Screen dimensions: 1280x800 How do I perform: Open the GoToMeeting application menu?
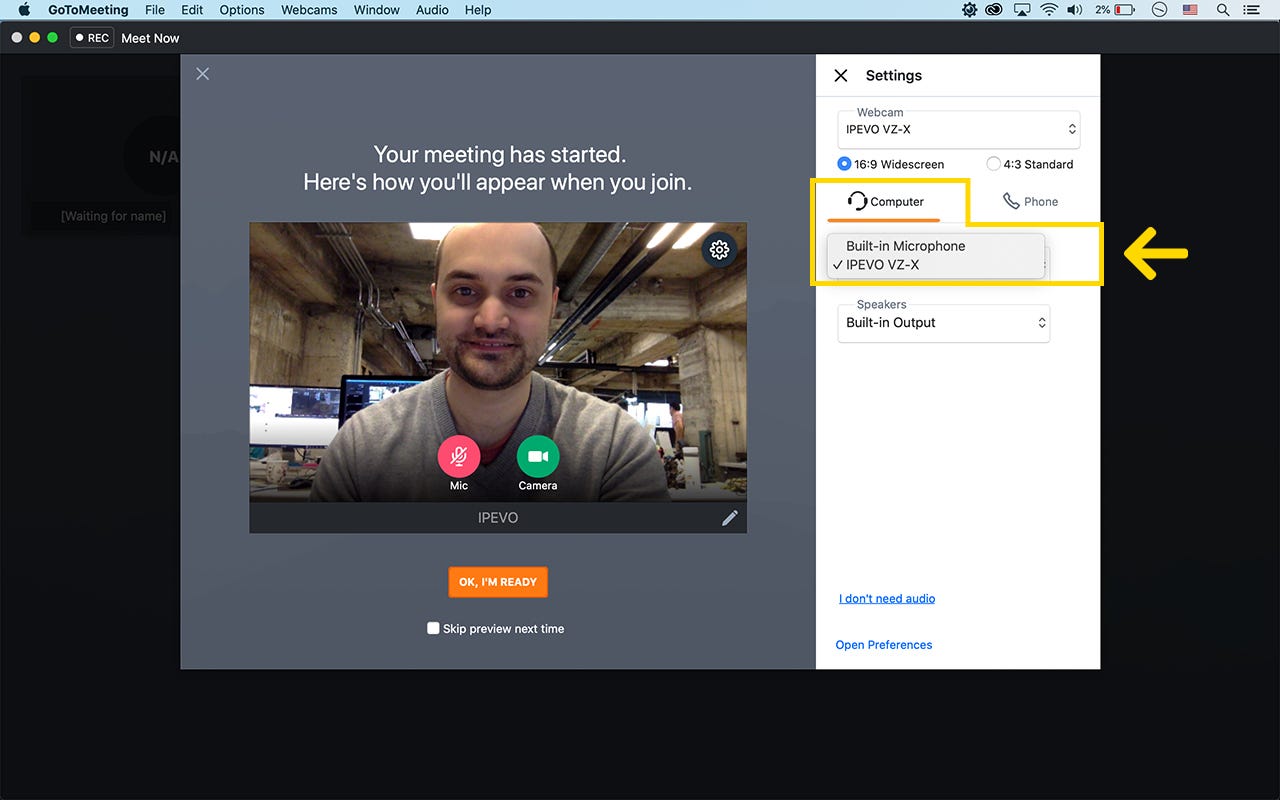click(x=88, y=10)
